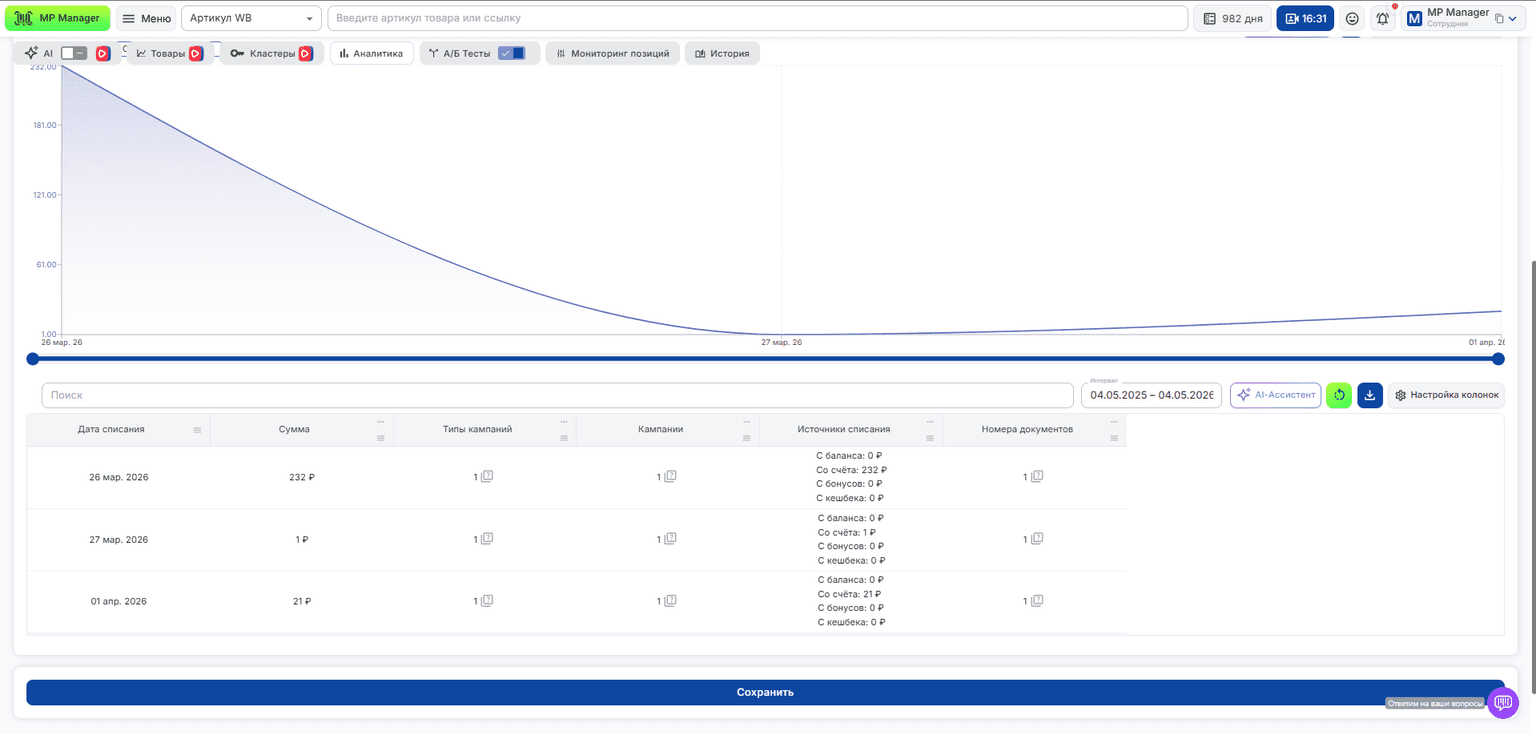
Task: Click the green refresh icon button
Action: [1339, 395]
